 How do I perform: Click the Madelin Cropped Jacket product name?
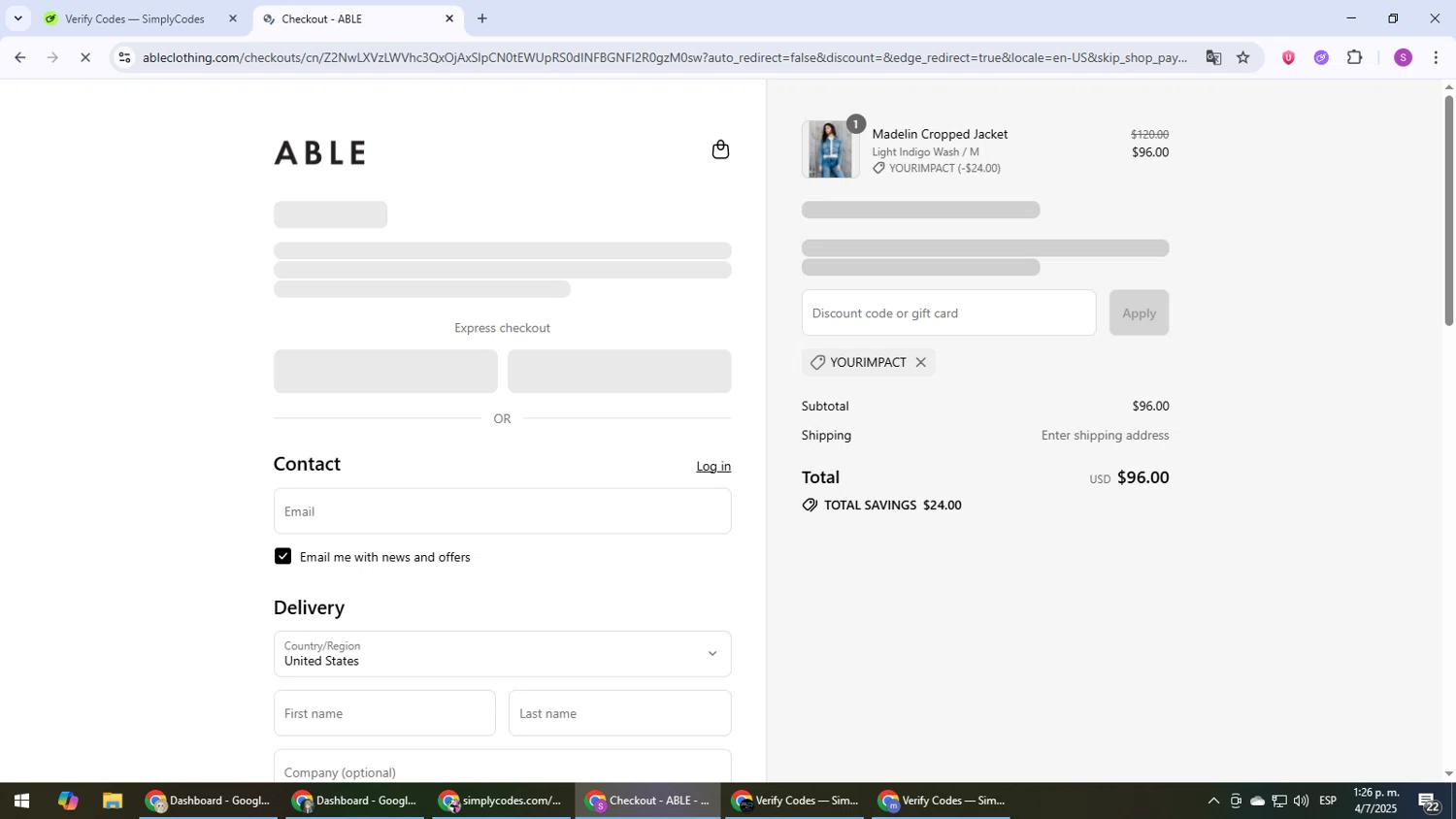click(940, 134)
